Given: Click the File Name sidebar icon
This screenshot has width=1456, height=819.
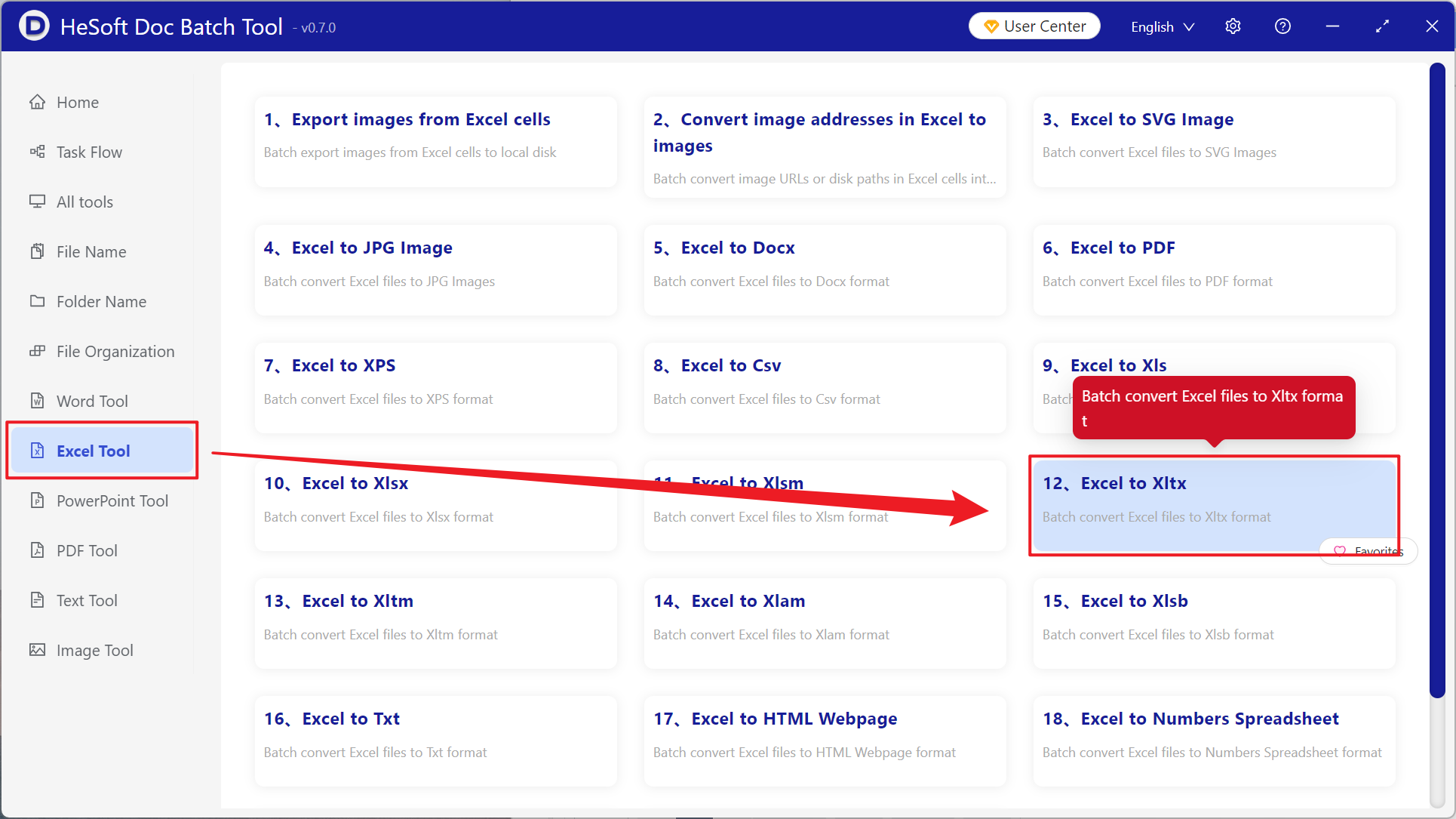Looking at the screenshot, I should [x=37, y=251].
